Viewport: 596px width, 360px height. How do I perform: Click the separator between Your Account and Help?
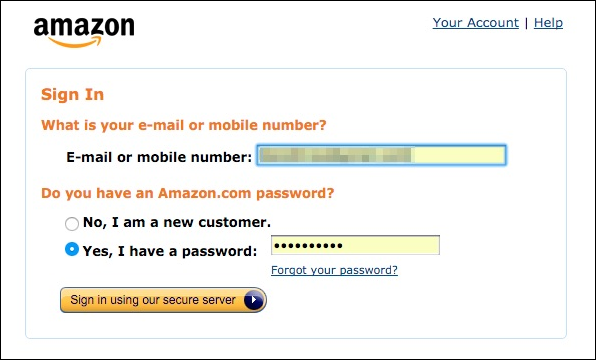pos(526,23)
